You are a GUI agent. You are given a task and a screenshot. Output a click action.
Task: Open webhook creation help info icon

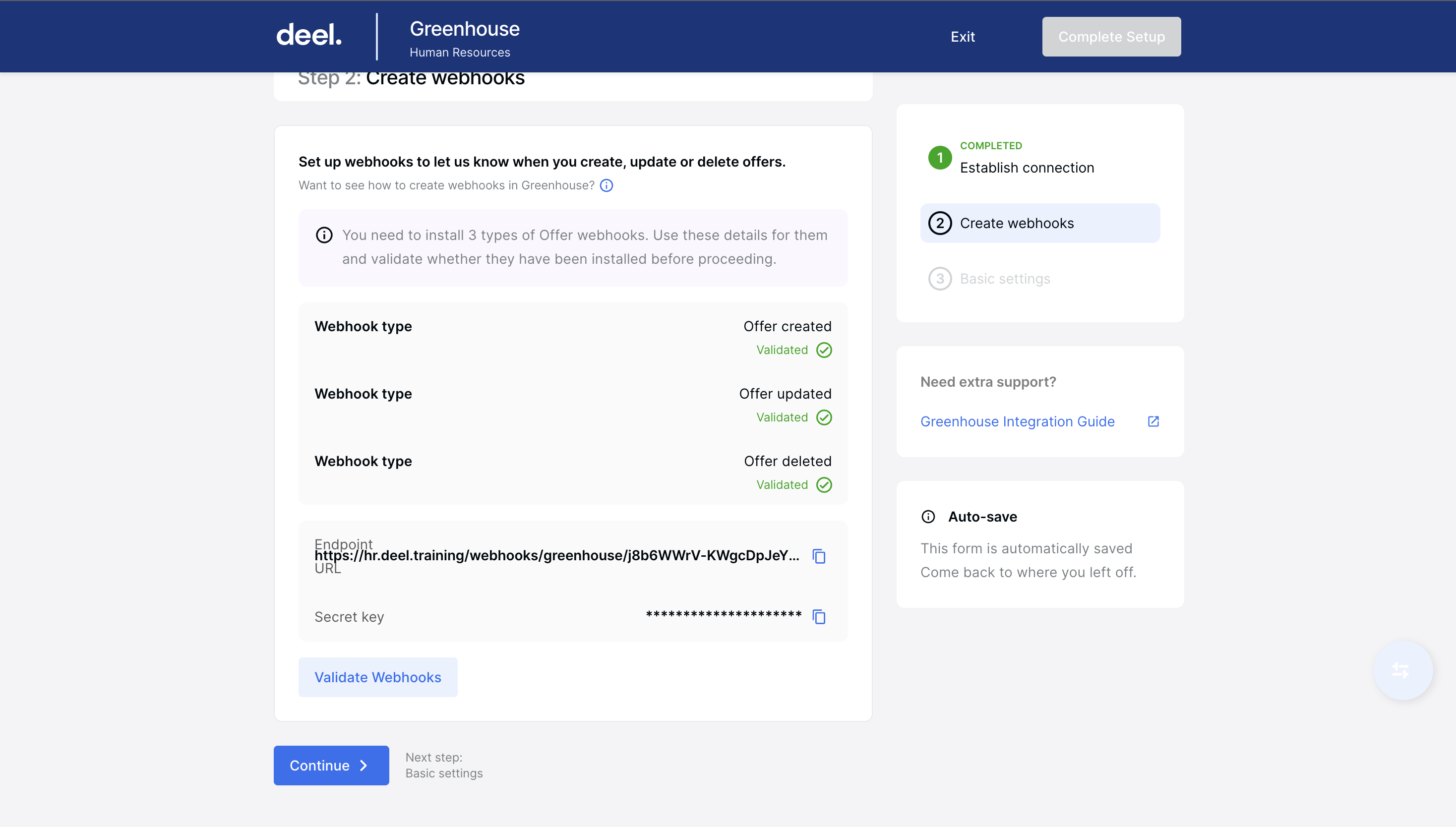click(x=606, y=186)
